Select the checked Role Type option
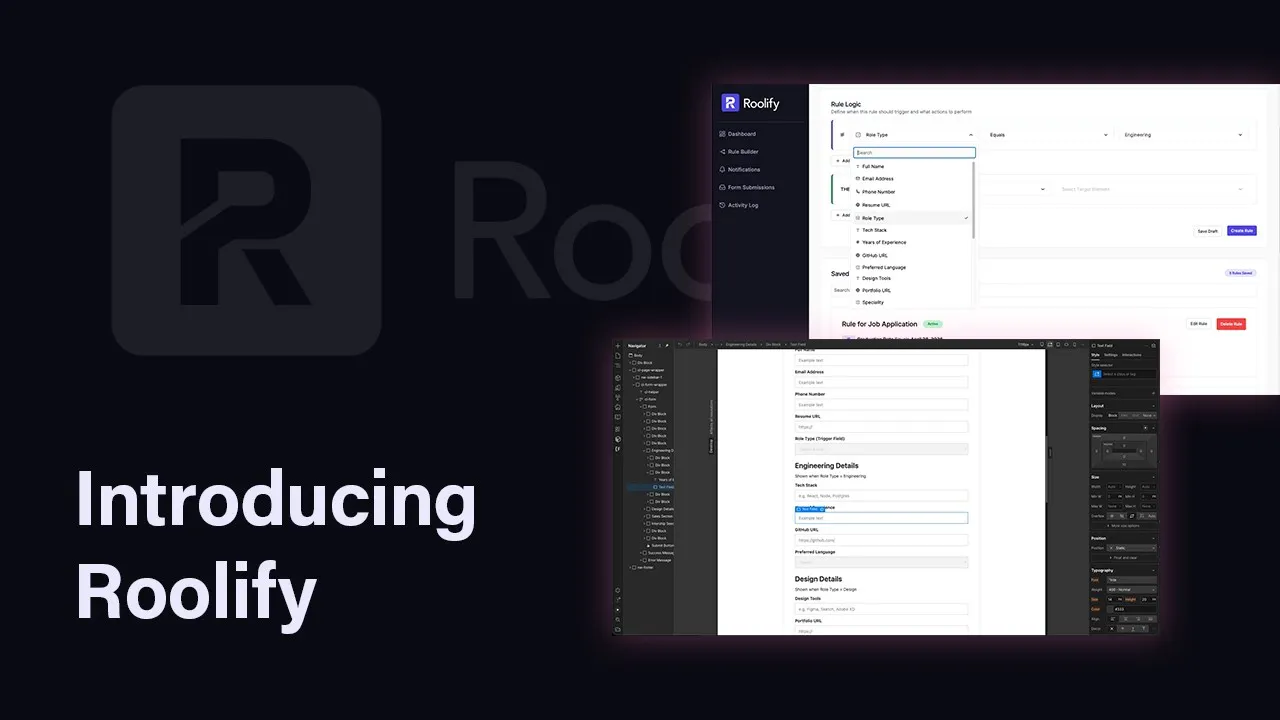This screenshot has width=1280, height=720. pos(912,218)
